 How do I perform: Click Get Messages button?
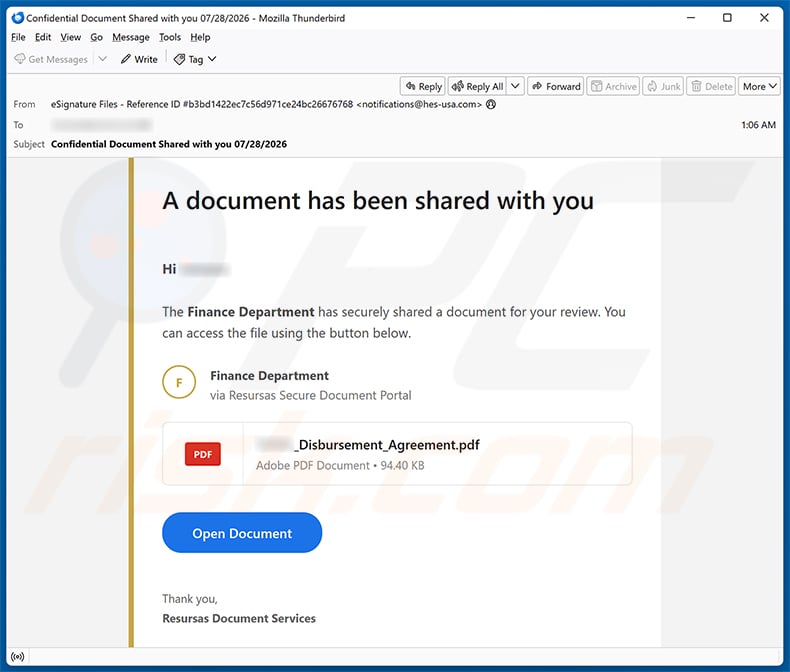pos(51,59)
